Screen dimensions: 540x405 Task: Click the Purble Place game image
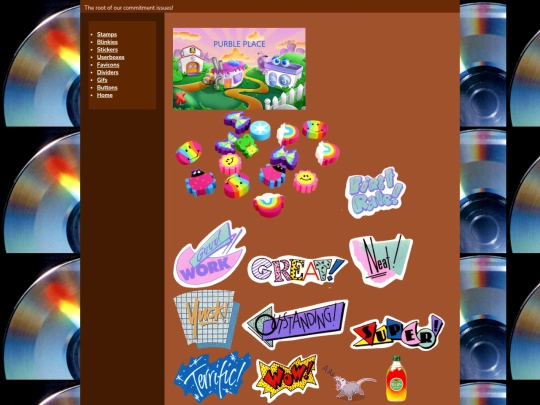click(239, 69)
